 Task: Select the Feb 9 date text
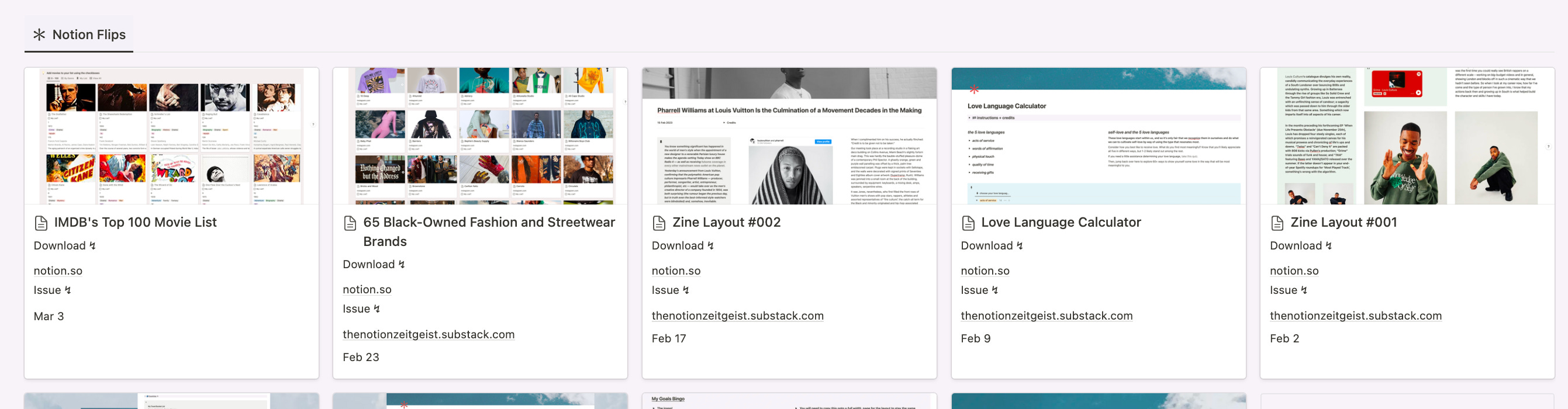click(976, 338)
